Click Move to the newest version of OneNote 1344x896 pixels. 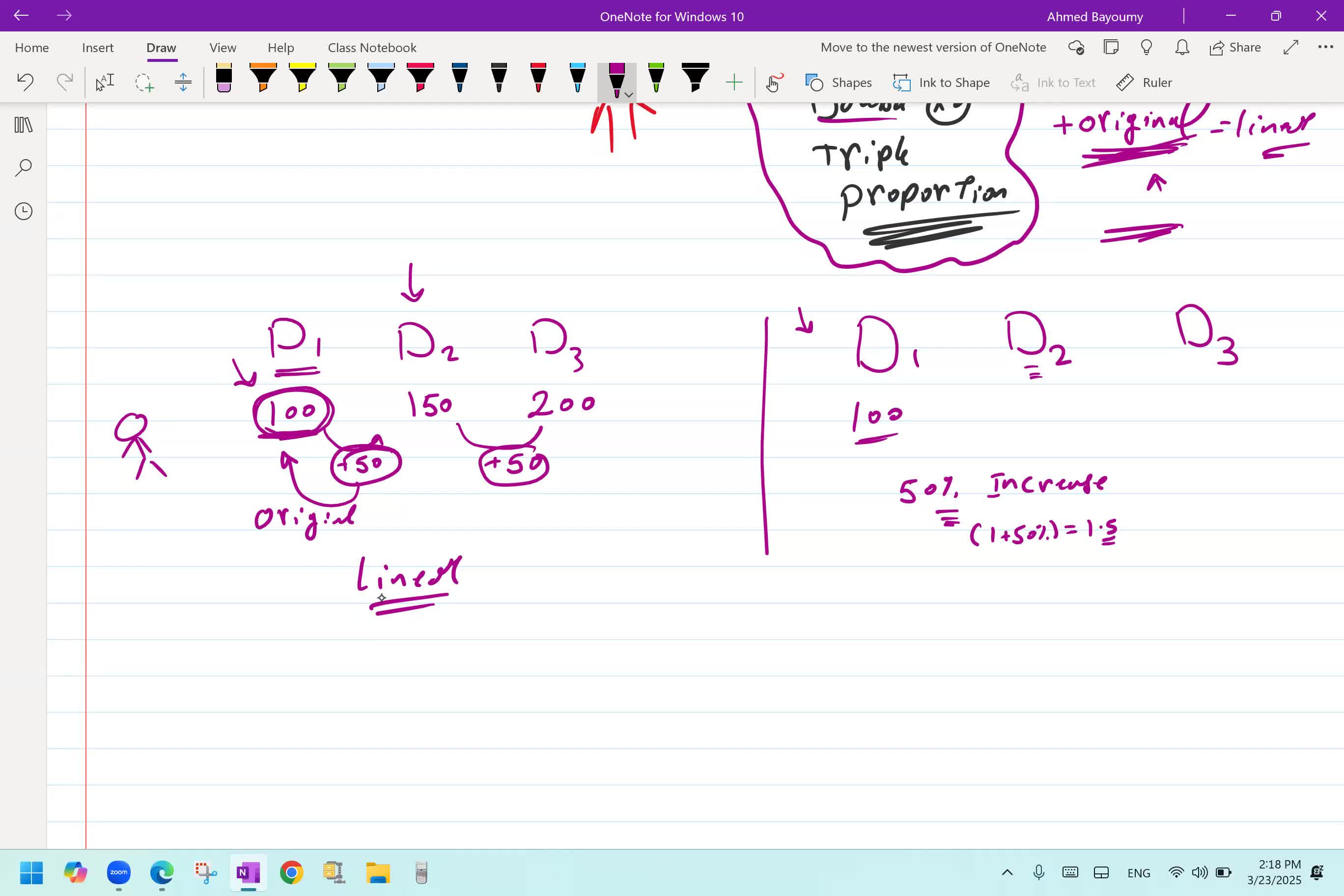[x=933, y=48]
